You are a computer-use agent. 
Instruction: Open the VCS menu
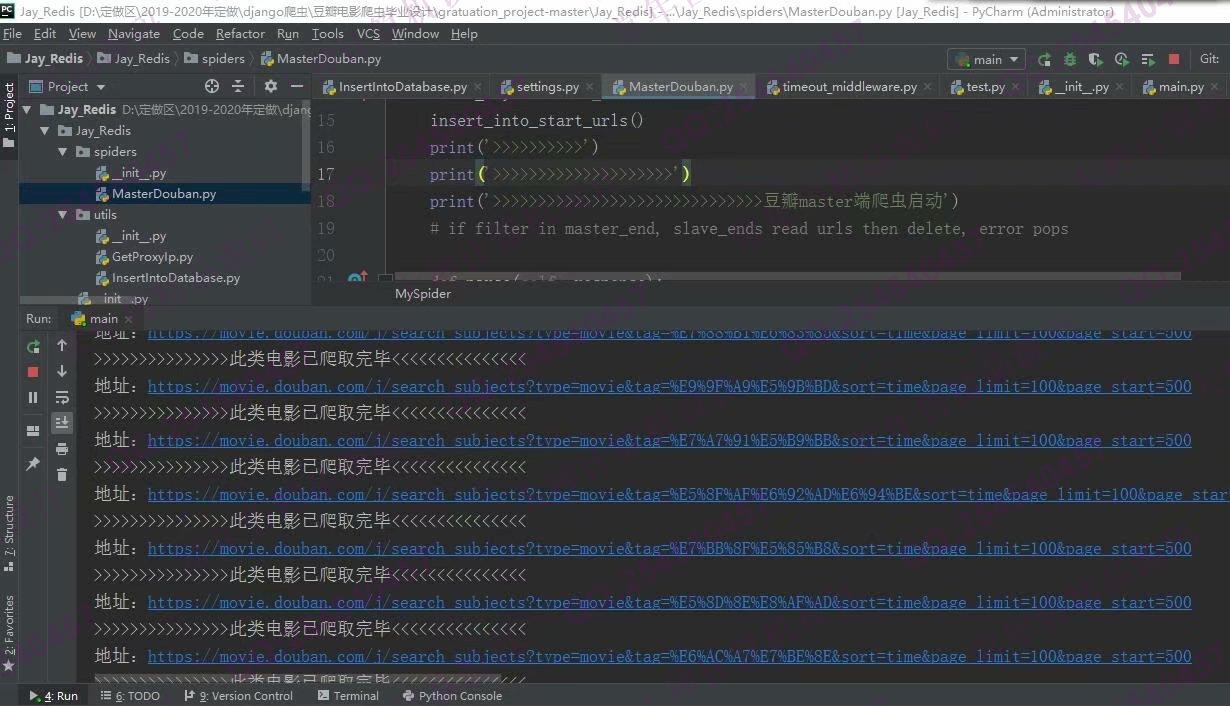pos(368,34)
